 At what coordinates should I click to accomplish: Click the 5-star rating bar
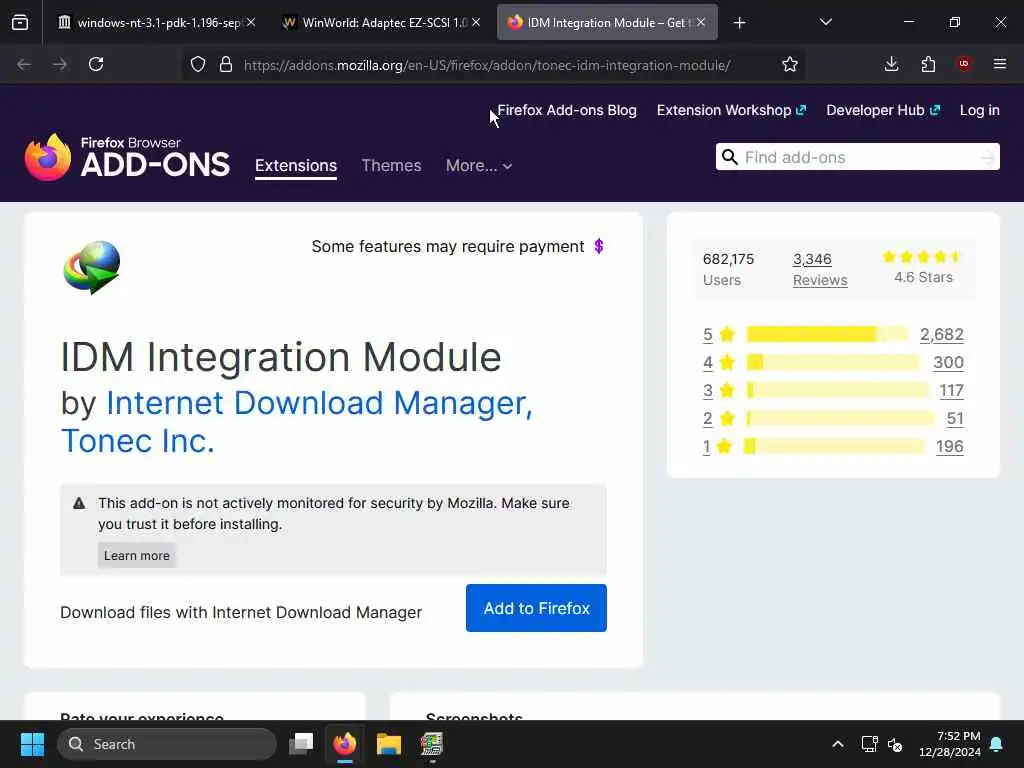[x=827, y=334]
